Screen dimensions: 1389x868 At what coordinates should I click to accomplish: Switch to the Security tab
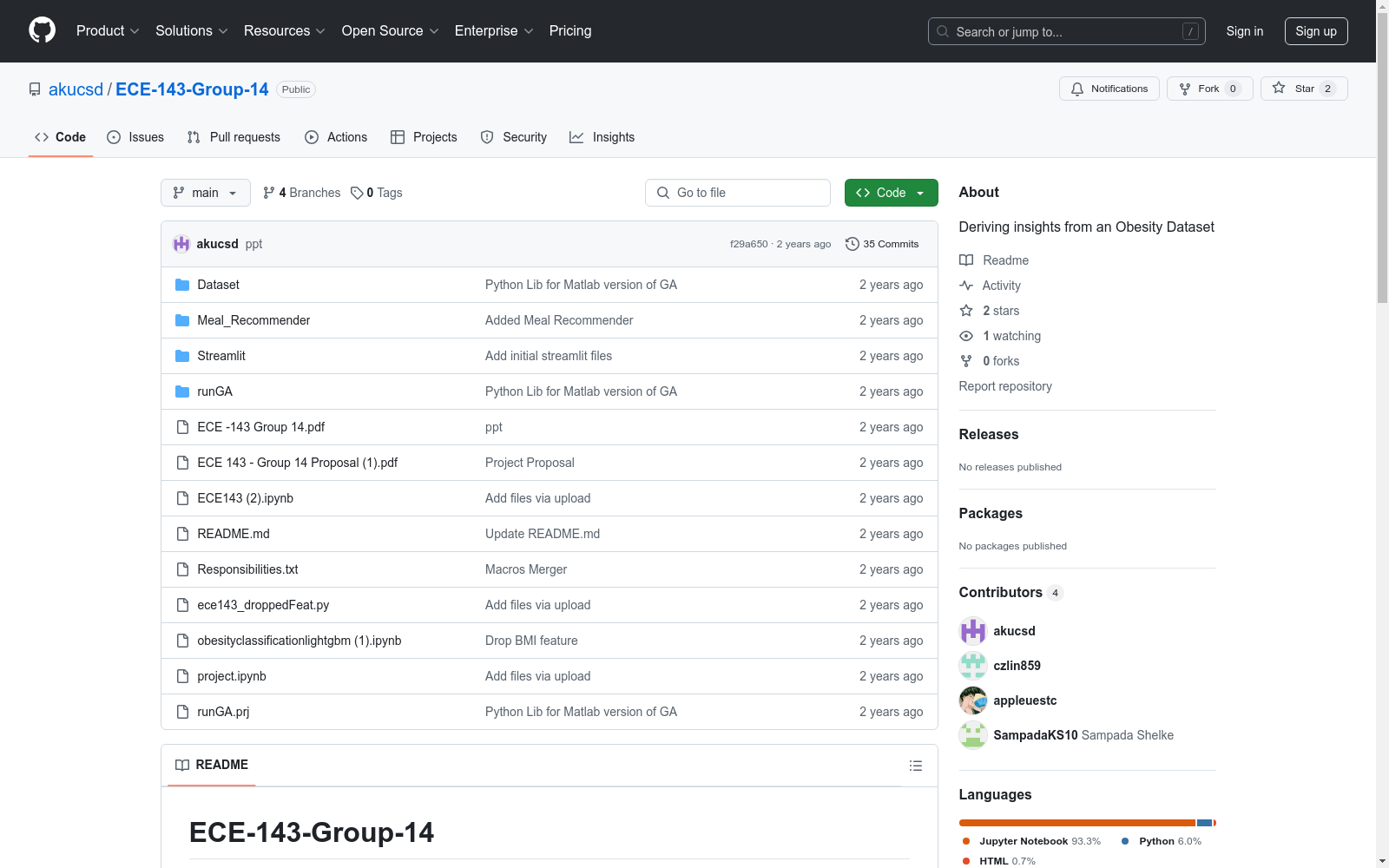(x=514, y=137)
